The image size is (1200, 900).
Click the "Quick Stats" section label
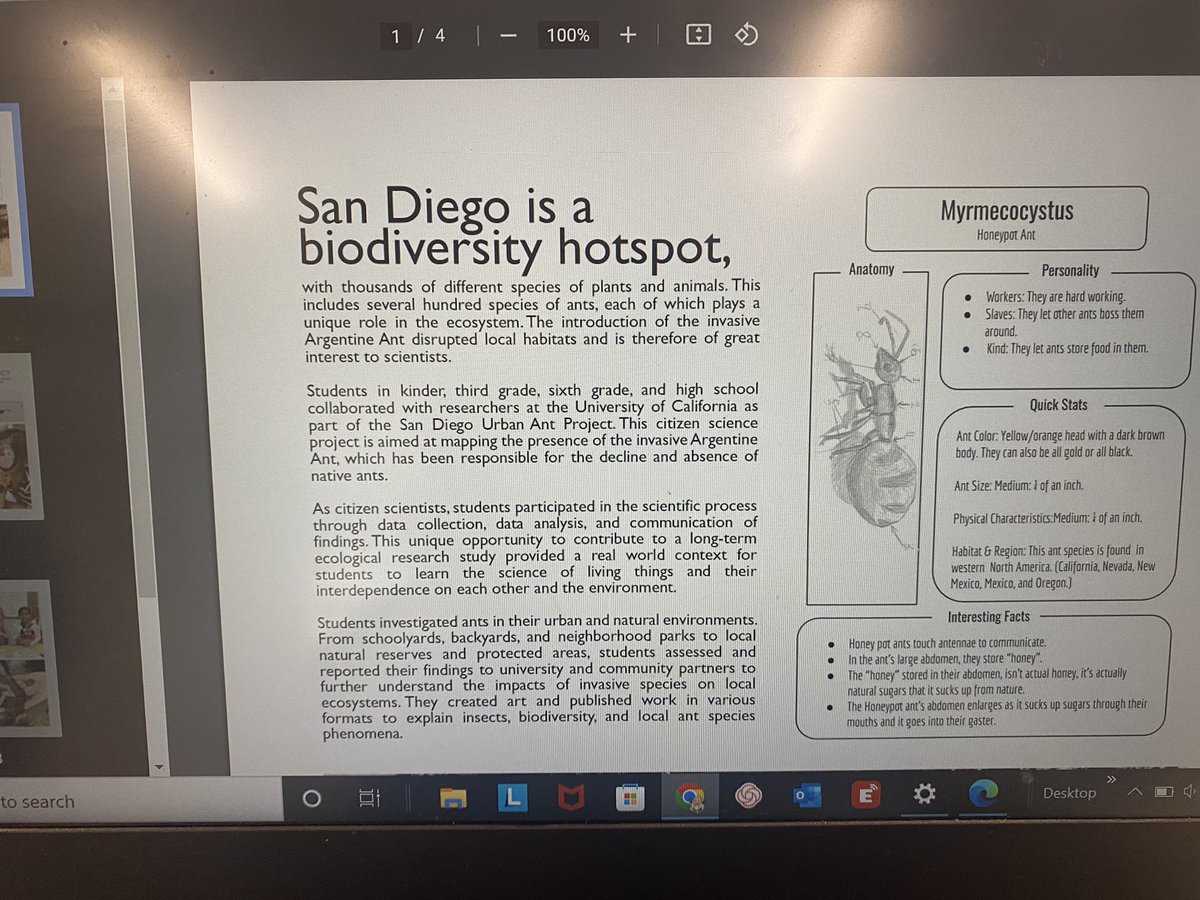point(1059,405)
